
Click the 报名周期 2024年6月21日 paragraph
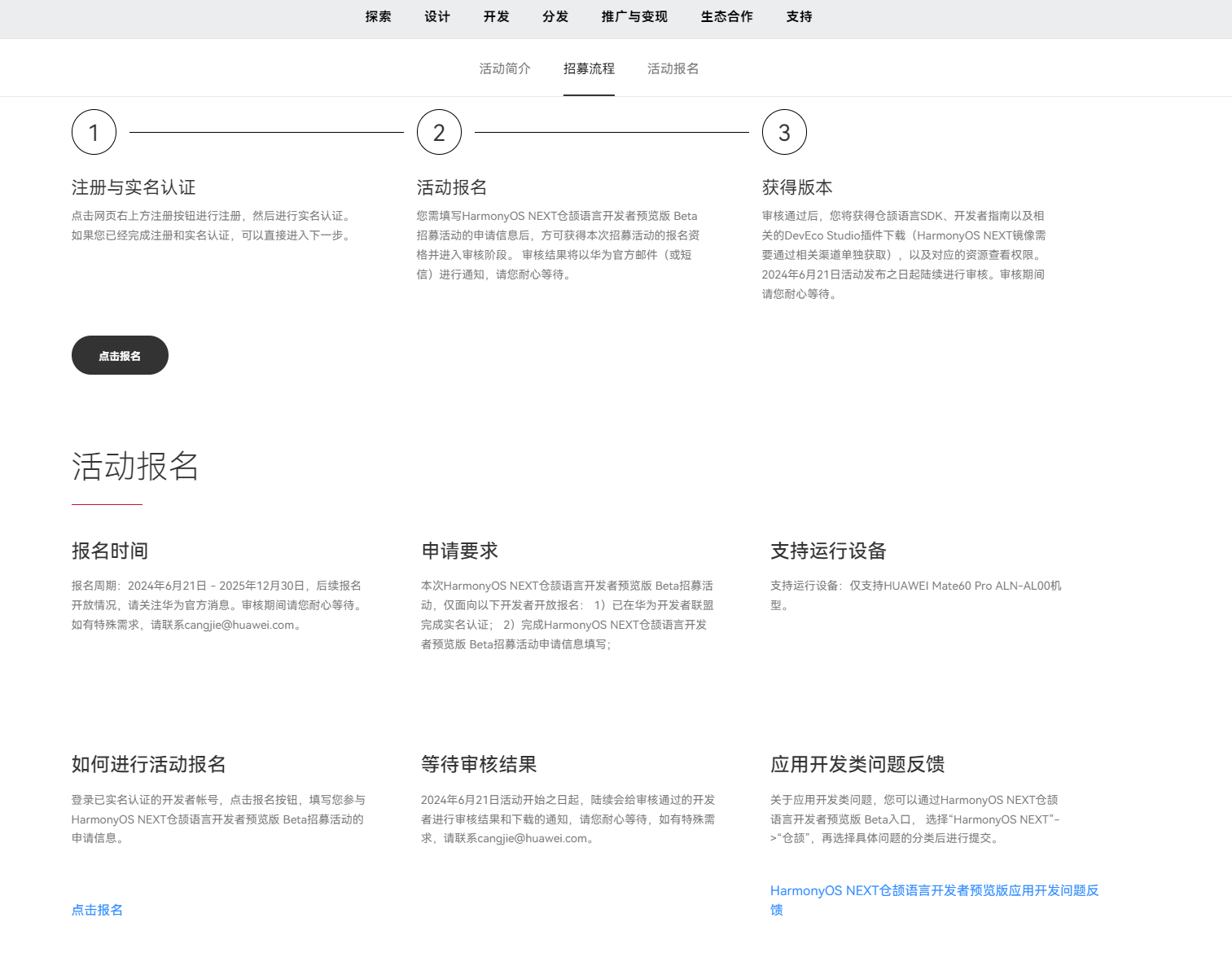coord(218,605)
